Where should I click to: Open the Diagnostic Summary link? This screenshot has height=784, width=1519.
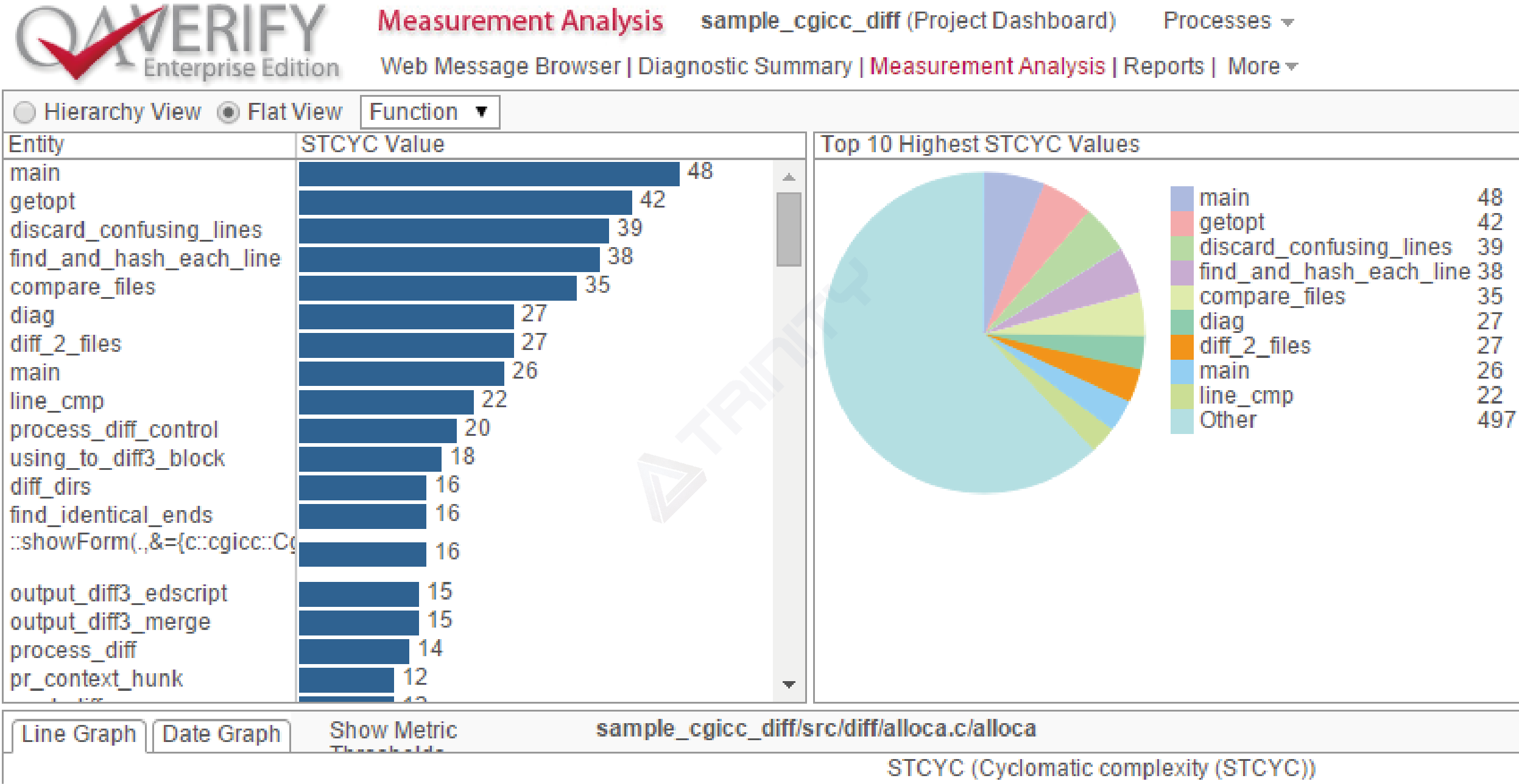pos(744,66)
